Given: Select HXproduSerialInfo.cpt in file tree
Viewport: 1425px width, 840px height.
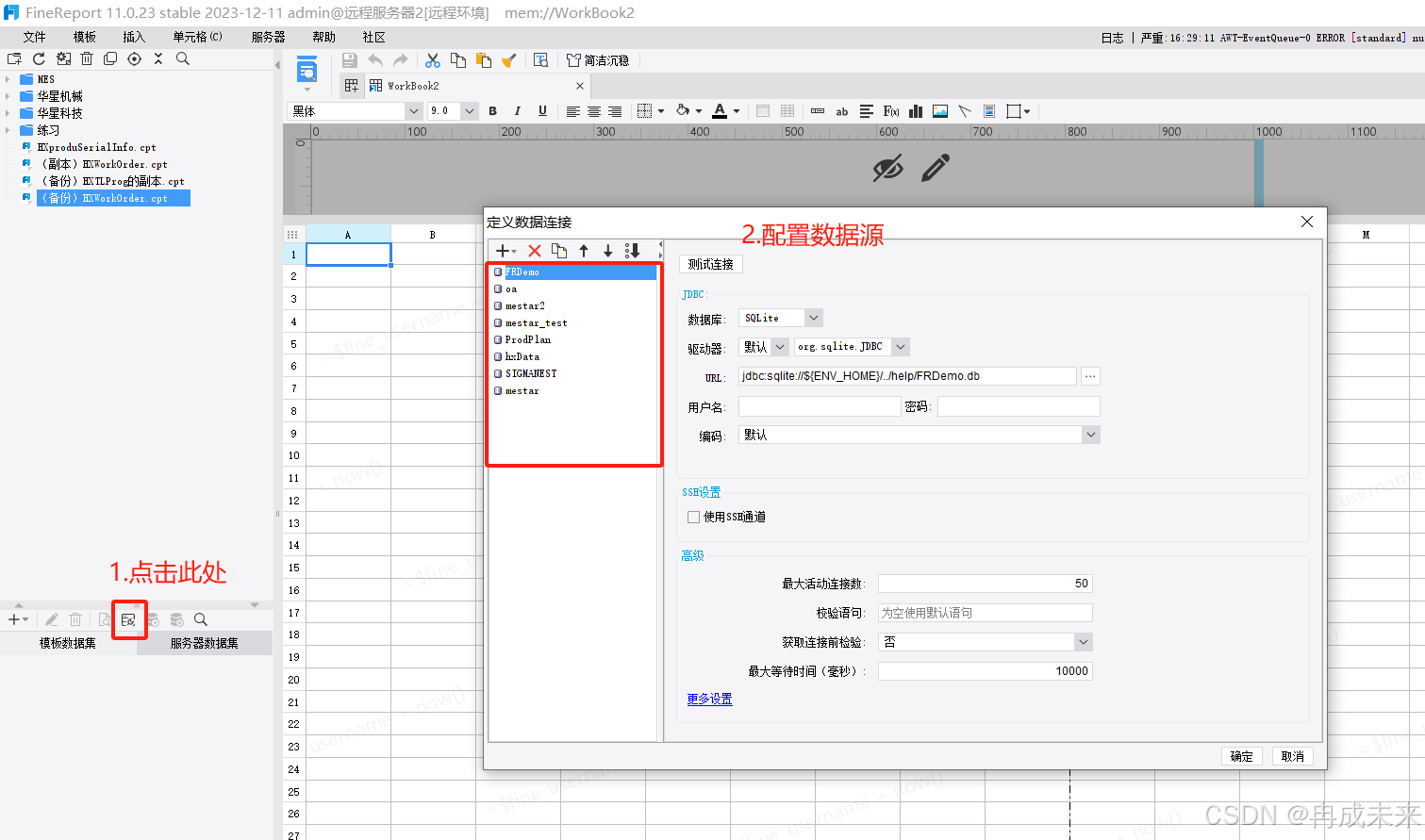Looking at the screenshot, I should [96, 147].
